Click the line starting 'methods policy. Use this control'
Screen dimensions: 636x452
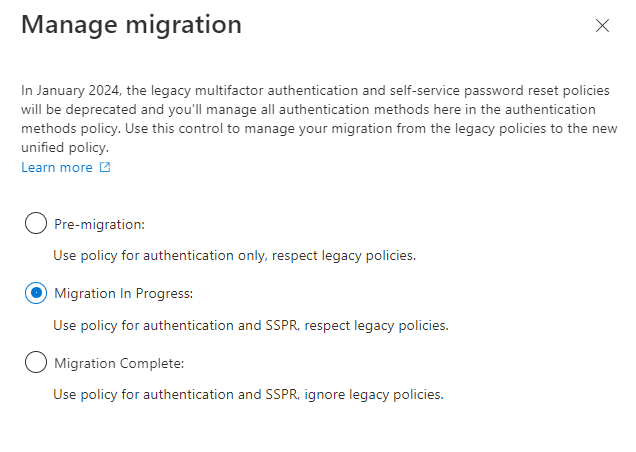point(319,129)
